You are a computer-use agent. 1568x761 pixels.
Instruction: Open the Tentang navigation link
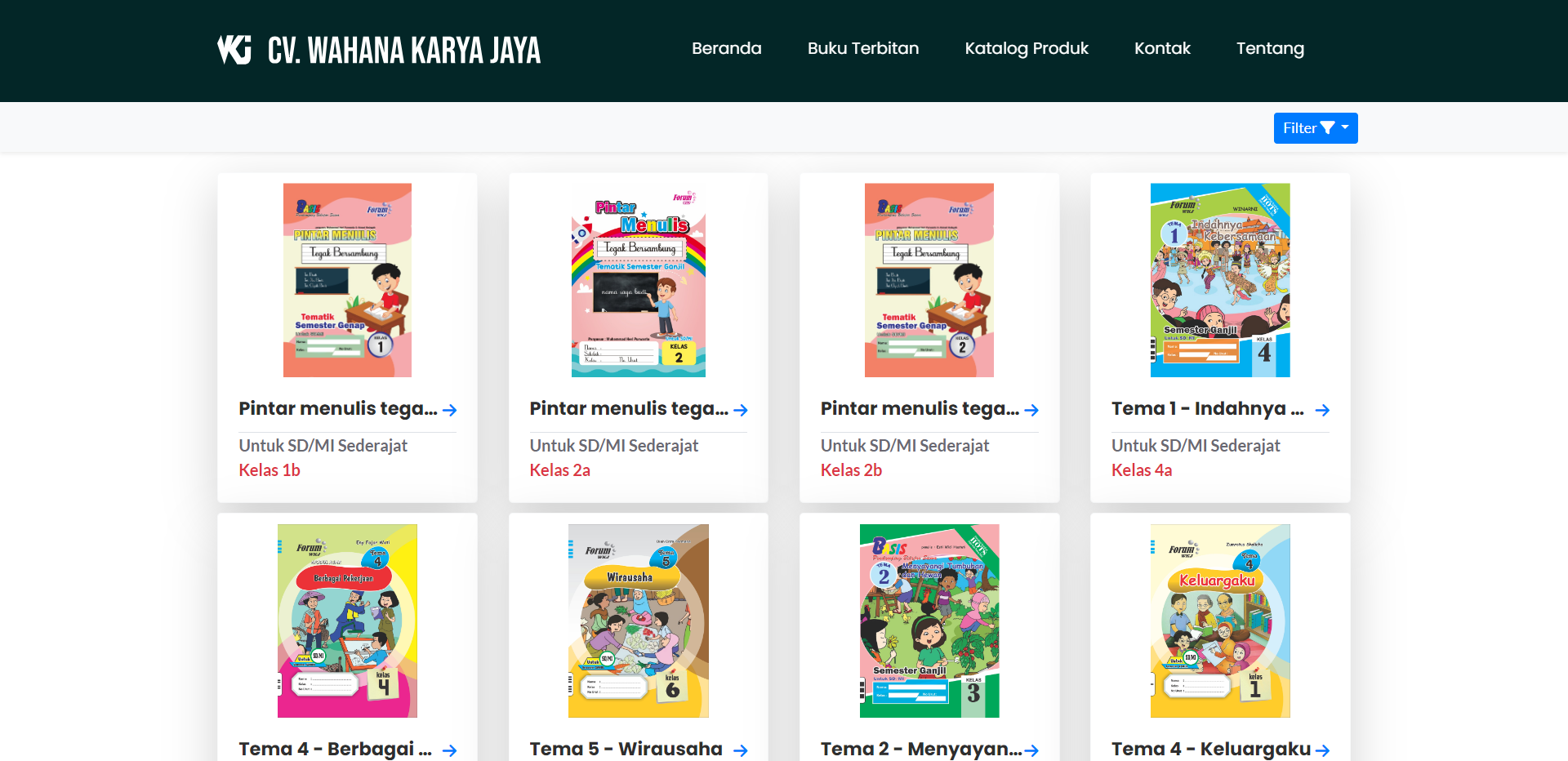tap(1270, 48)
